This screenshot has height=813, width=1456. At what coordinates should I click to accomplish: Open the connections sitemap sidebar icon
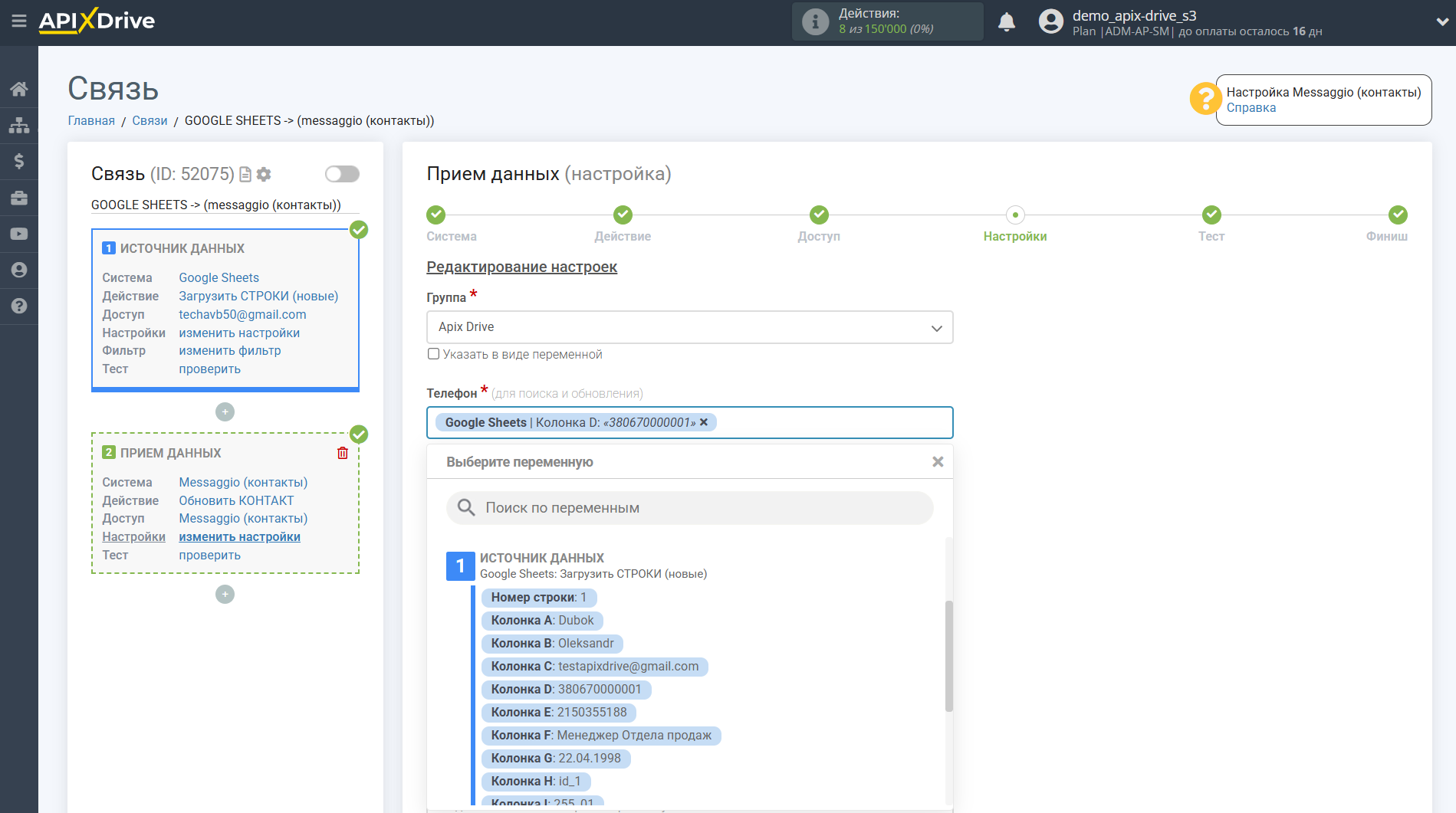pos(19,125)
